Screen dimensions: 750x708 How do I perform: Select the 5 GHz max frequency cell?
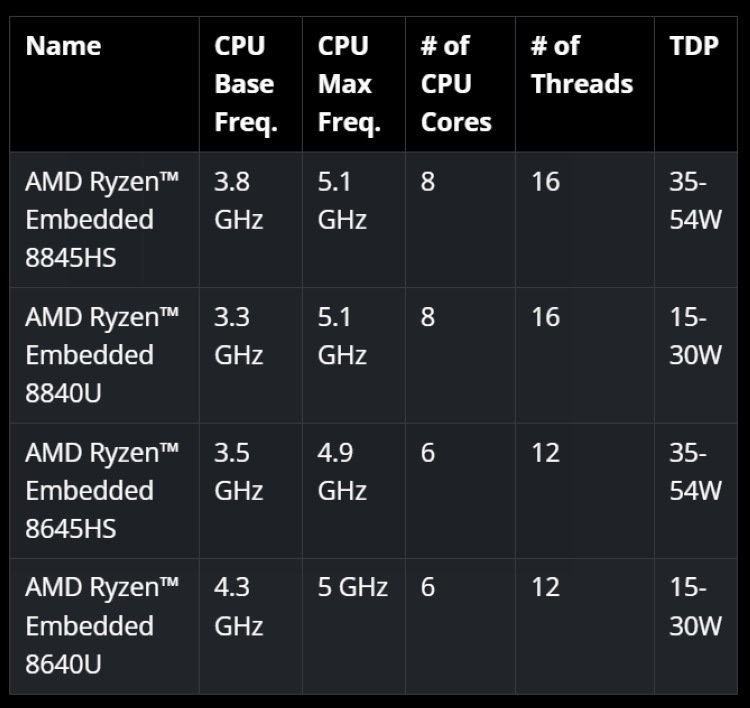point(352,588)
